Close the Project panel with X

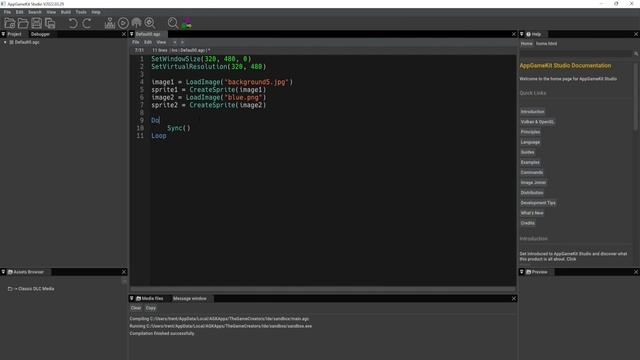coord(124,34)
